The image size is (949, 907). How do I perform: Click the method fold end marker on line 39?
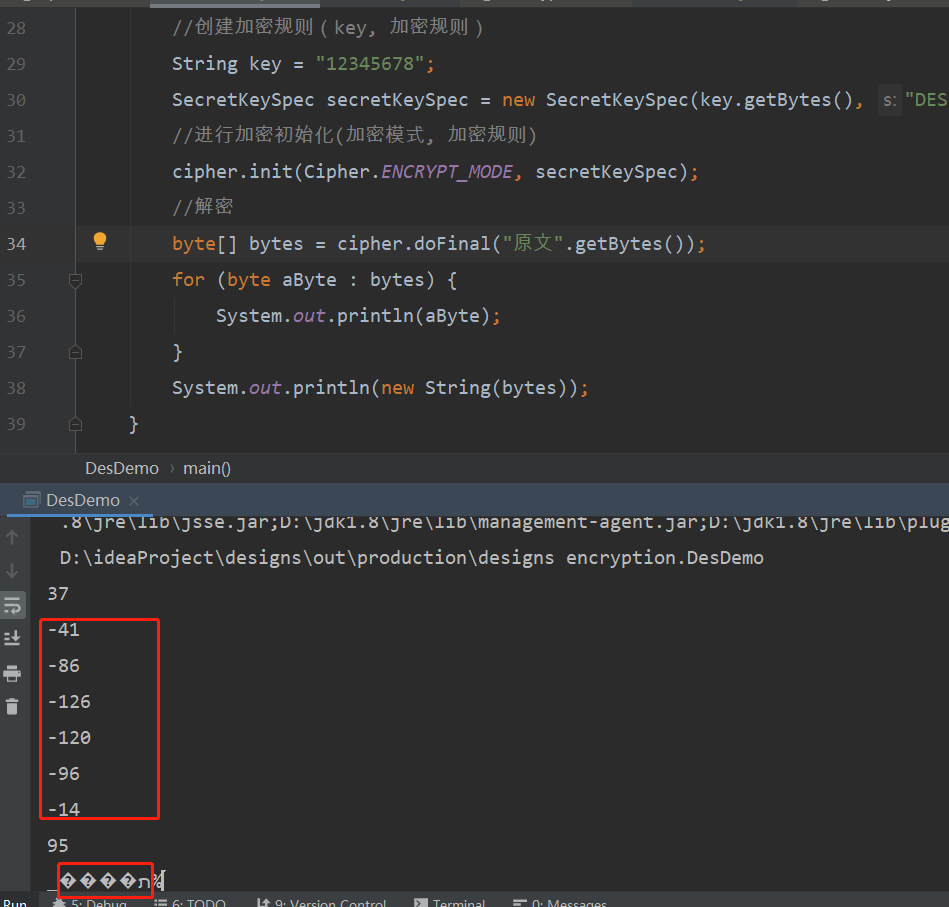(75, 424)
